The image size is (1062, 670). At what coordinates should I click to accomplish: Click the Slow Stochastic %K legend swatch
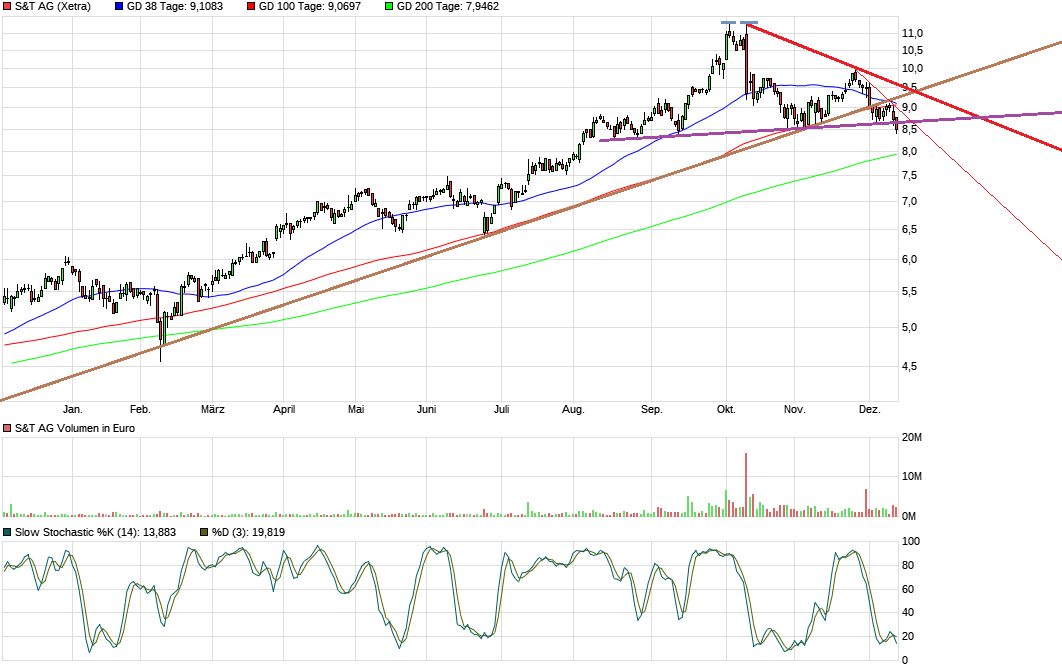[8, 532]
